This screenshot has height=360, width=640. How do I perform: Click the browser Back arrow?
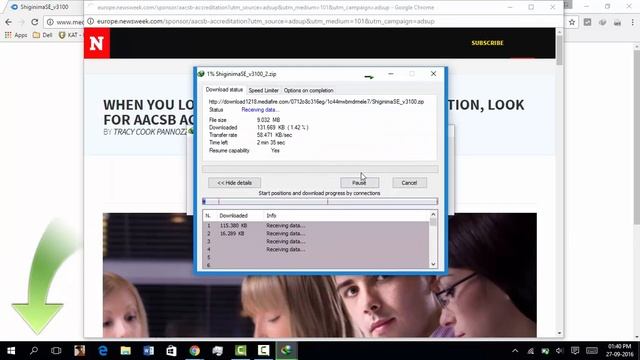click(9, 22)
